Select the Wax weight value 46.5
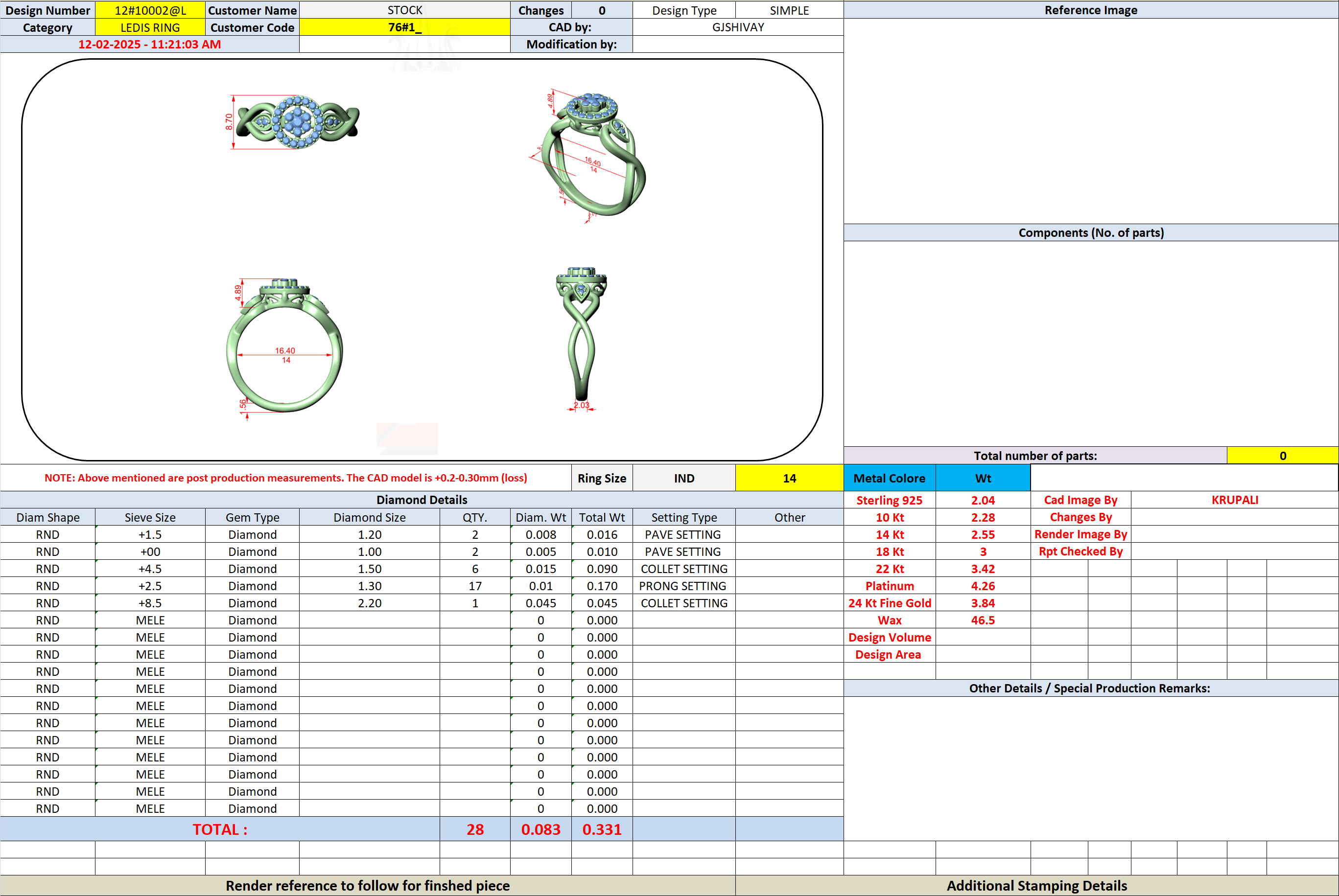This screenshot has width=1339, height=896. tap(983, 620)
